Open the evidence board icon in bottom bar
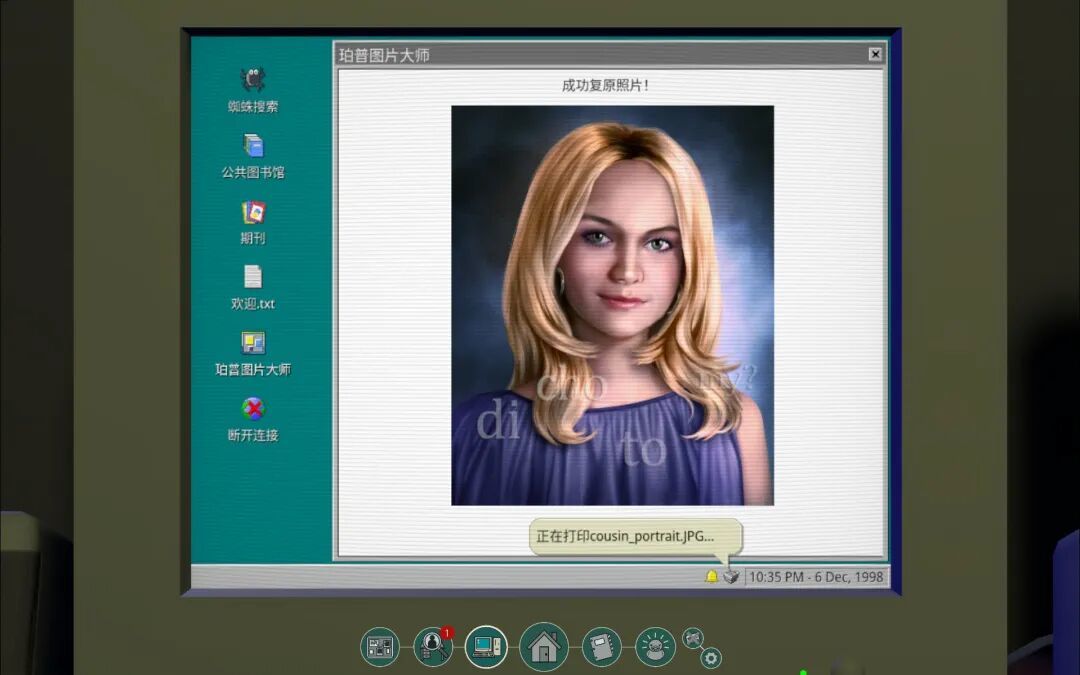This screenshot has width=1080, height=675. click(x=380, y=647)
